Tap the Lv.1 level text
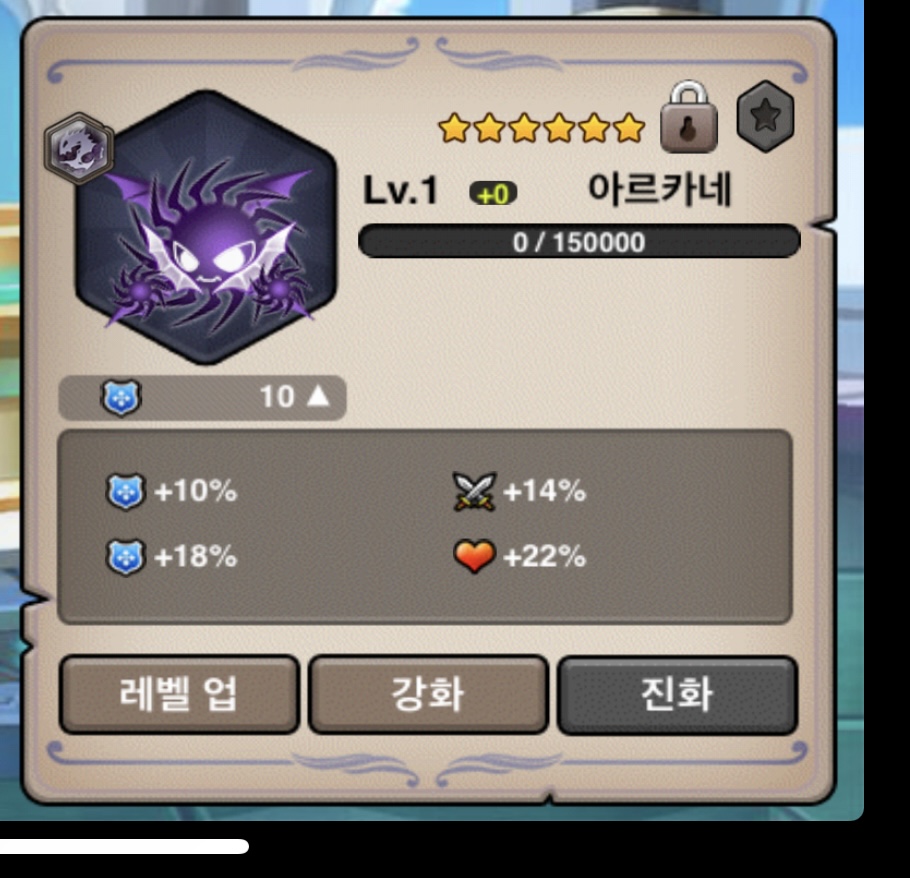Image resolution: width=910 pixels, height=878 pixels. click(400, 190)
